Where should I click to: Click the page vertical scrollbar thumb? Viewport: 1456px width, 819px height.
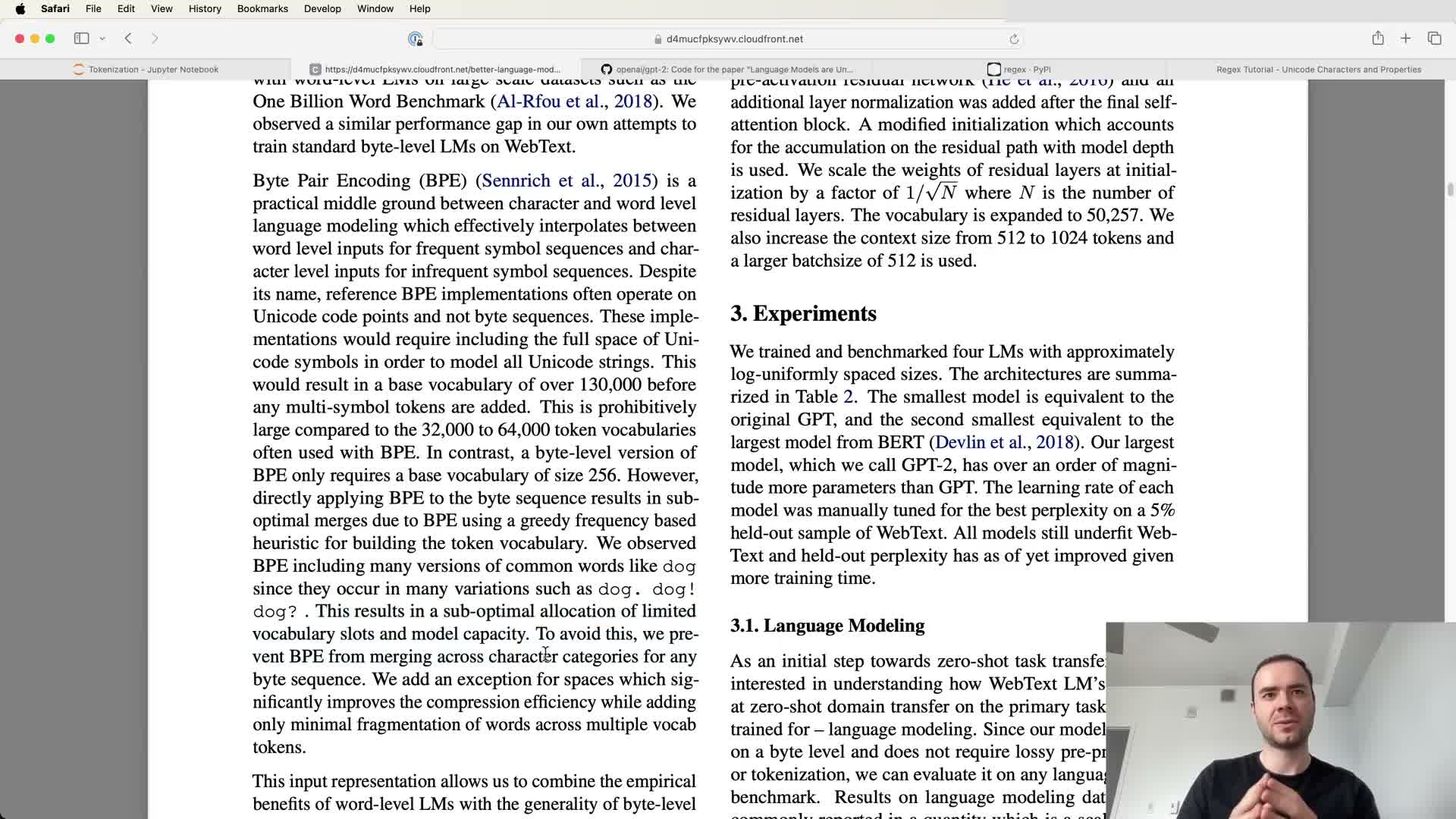pyautogui.click(x=1450, y=190)
